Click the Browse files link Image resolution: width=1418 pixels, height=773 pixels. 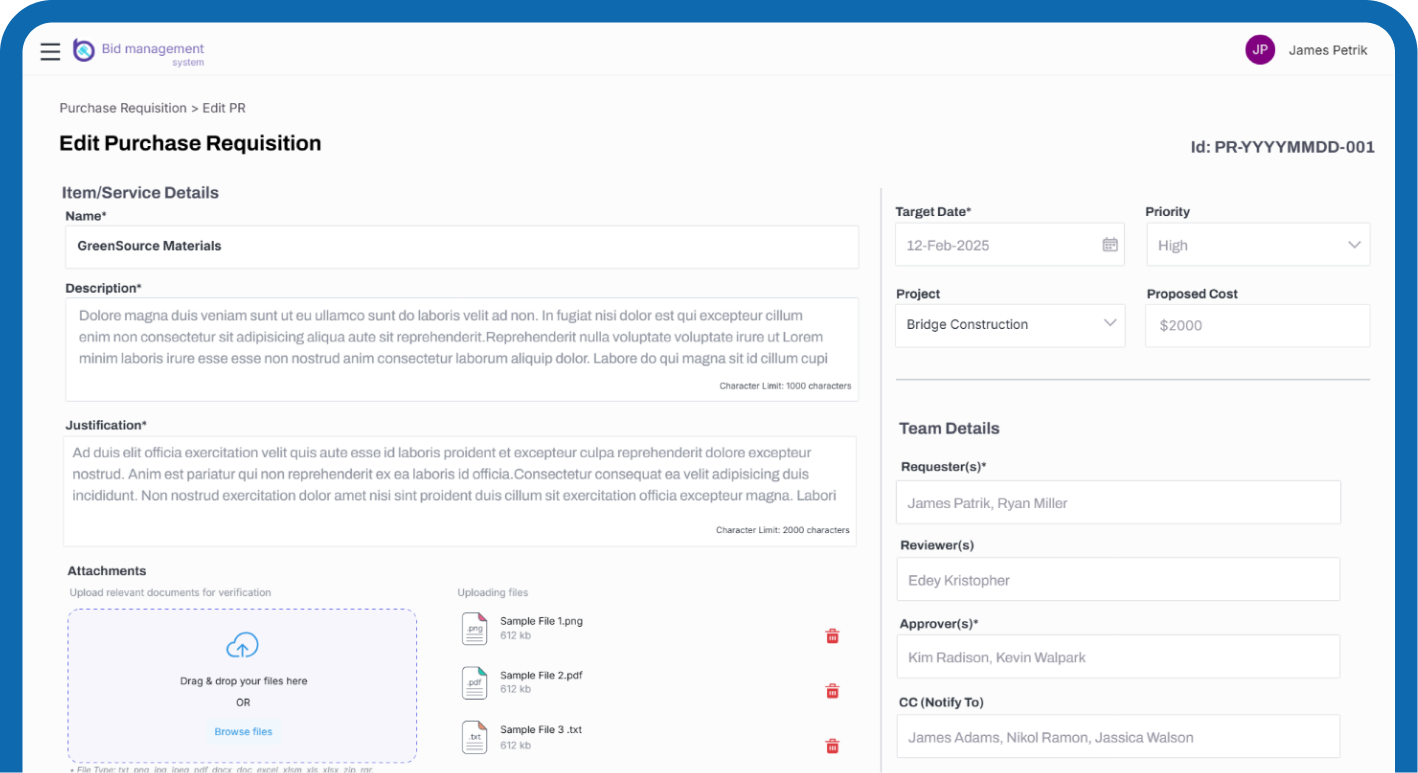tap(242, 731)
